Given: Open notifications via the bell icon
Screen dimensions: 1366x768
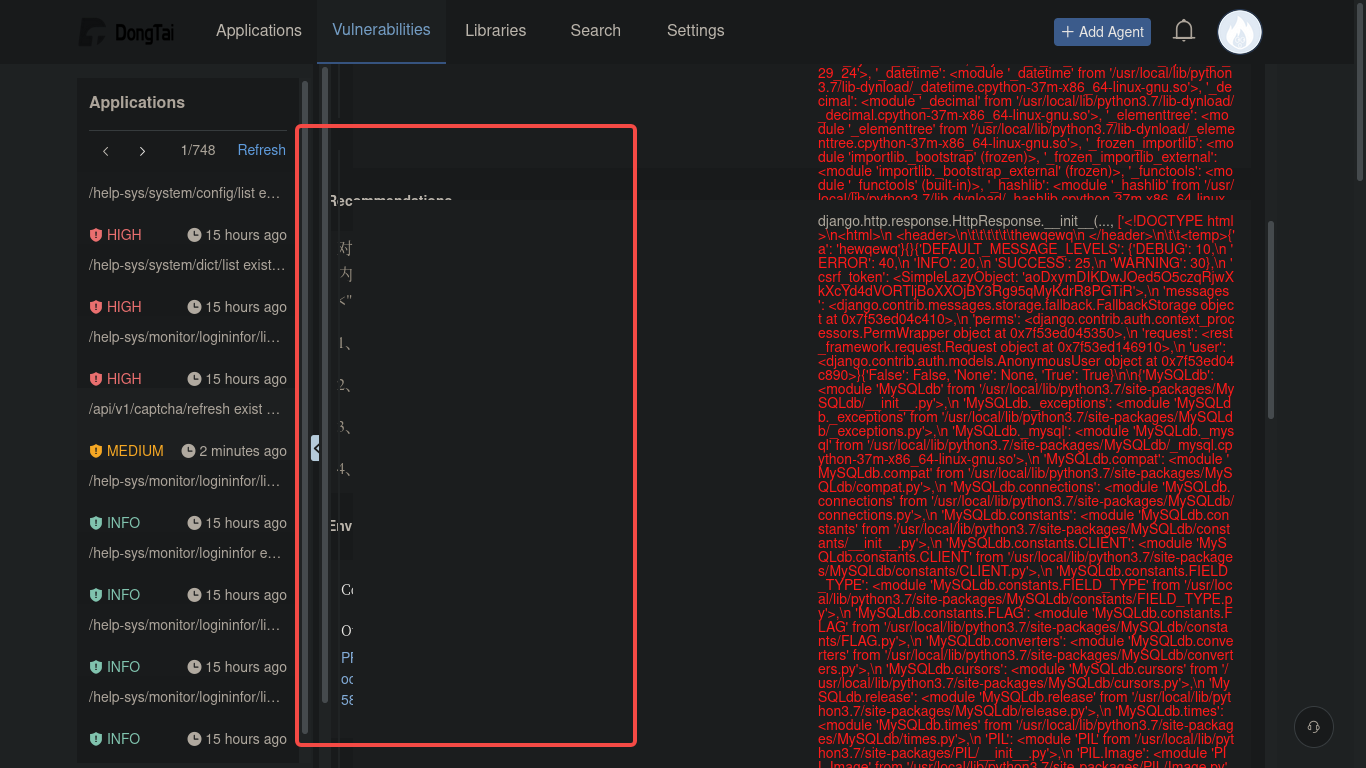Looking at the screenshot, I should click(1184, 31).
